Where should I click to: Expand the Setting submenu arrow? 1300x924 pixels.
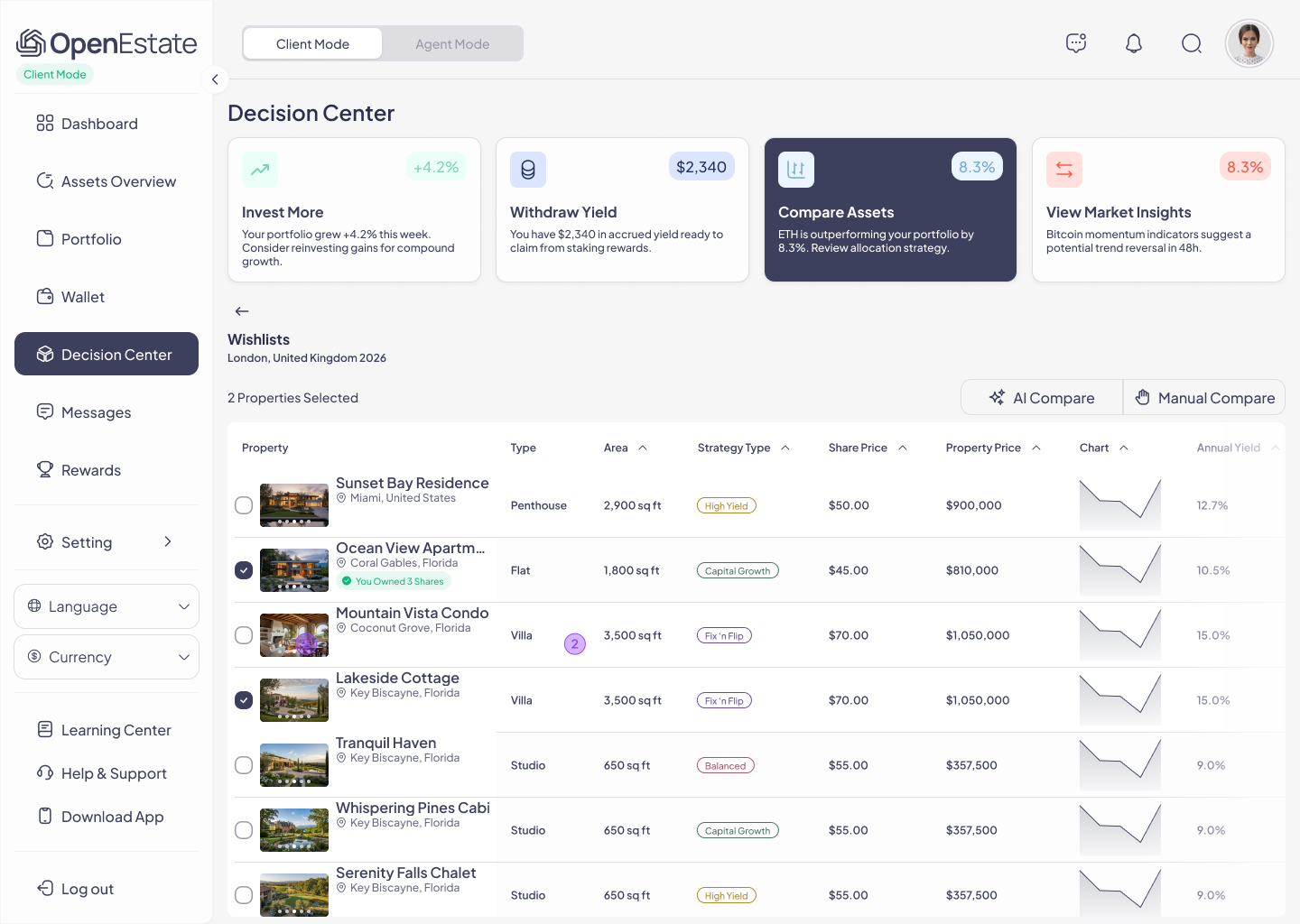168,541
